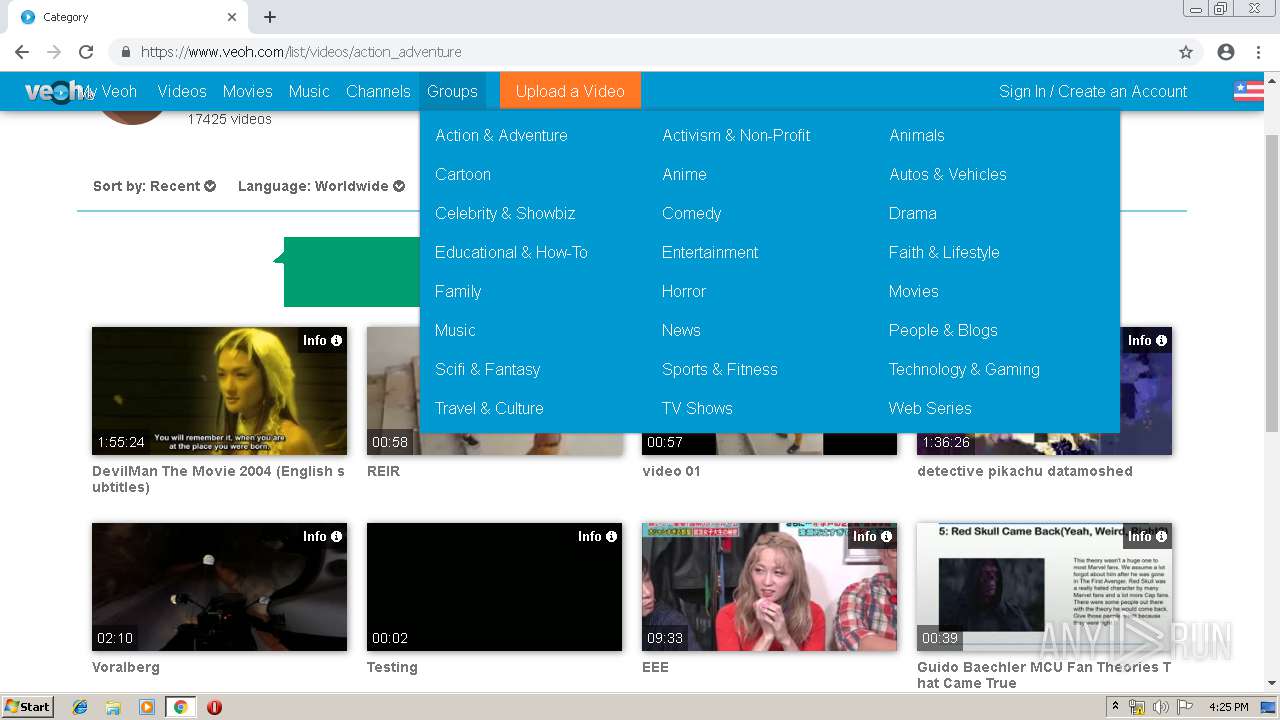Viewport: 1280px width, 720px height.
Task: Bookmark this page with the star icon
Action: pyautogui.click(x=1186, y=52)
